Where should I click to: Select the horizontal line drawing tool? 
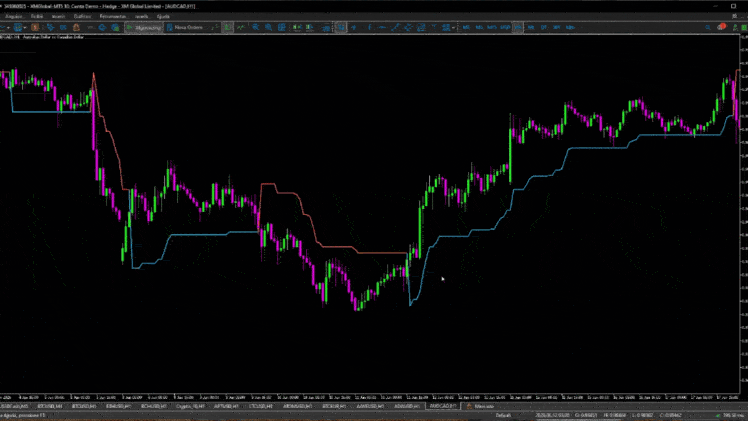coord(382,27)
